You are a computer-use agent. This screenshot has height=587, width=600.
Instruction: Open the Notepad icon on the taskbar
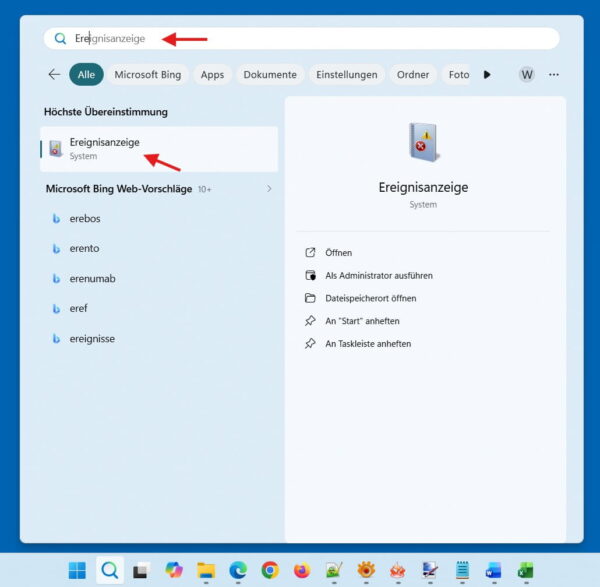click(462, 571)
